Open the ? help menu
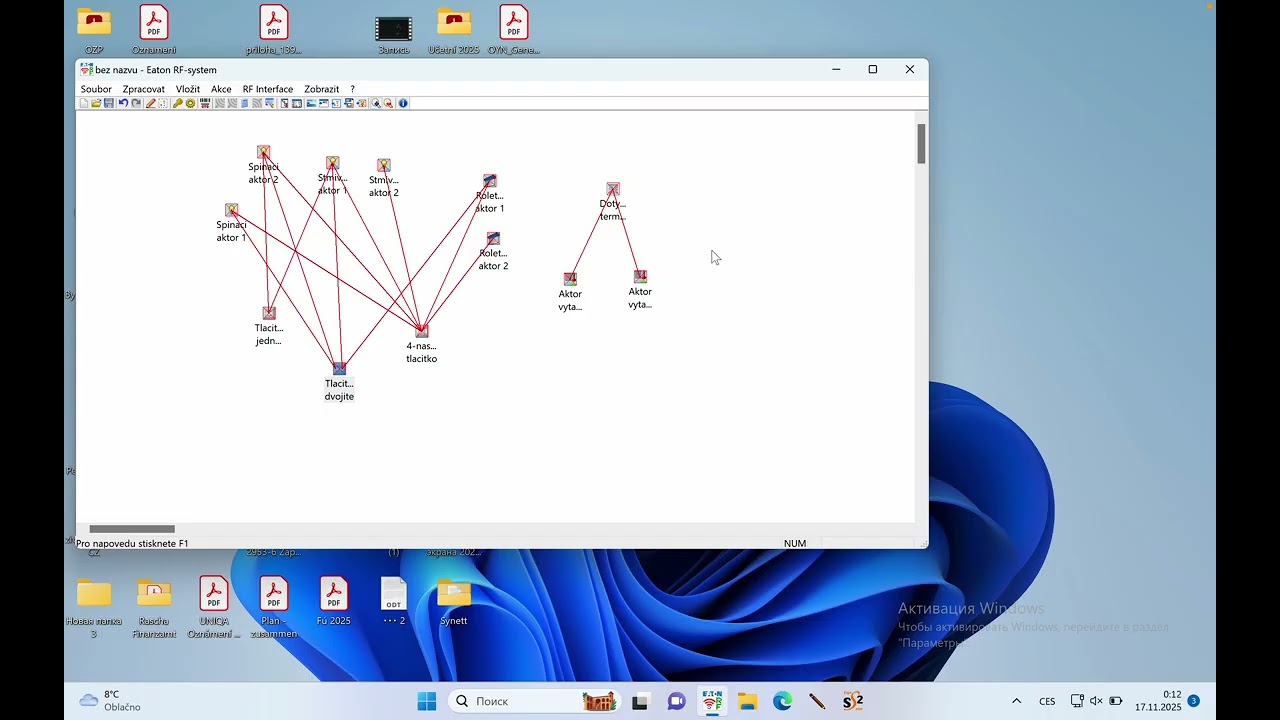Viewport: 1280px width, 720px height. [x=352, y=89]
